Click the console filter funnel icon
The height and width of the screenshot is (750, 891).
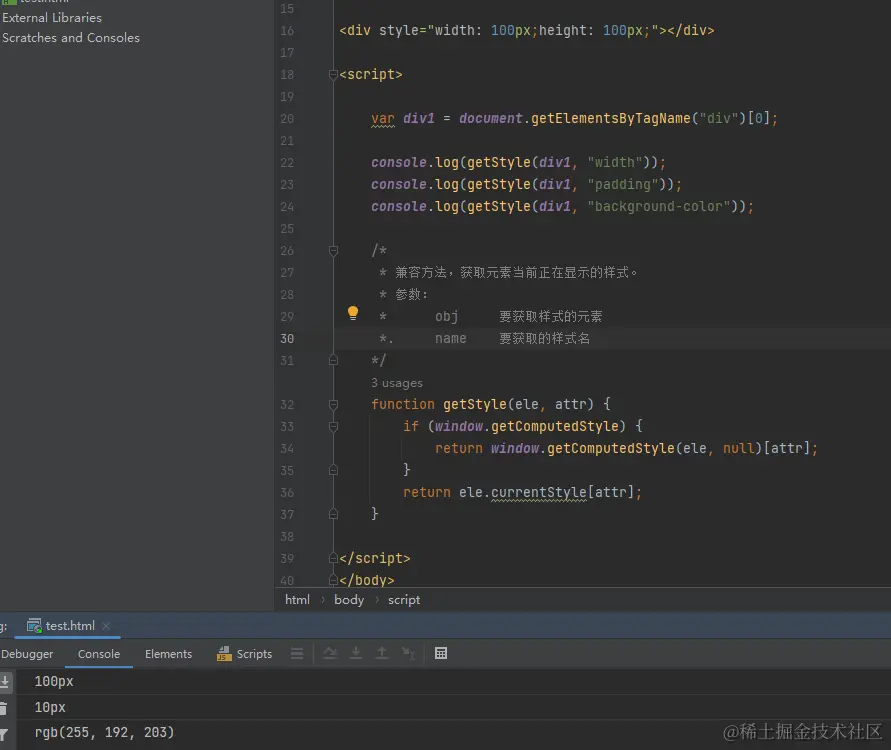(x=4, y=734)
